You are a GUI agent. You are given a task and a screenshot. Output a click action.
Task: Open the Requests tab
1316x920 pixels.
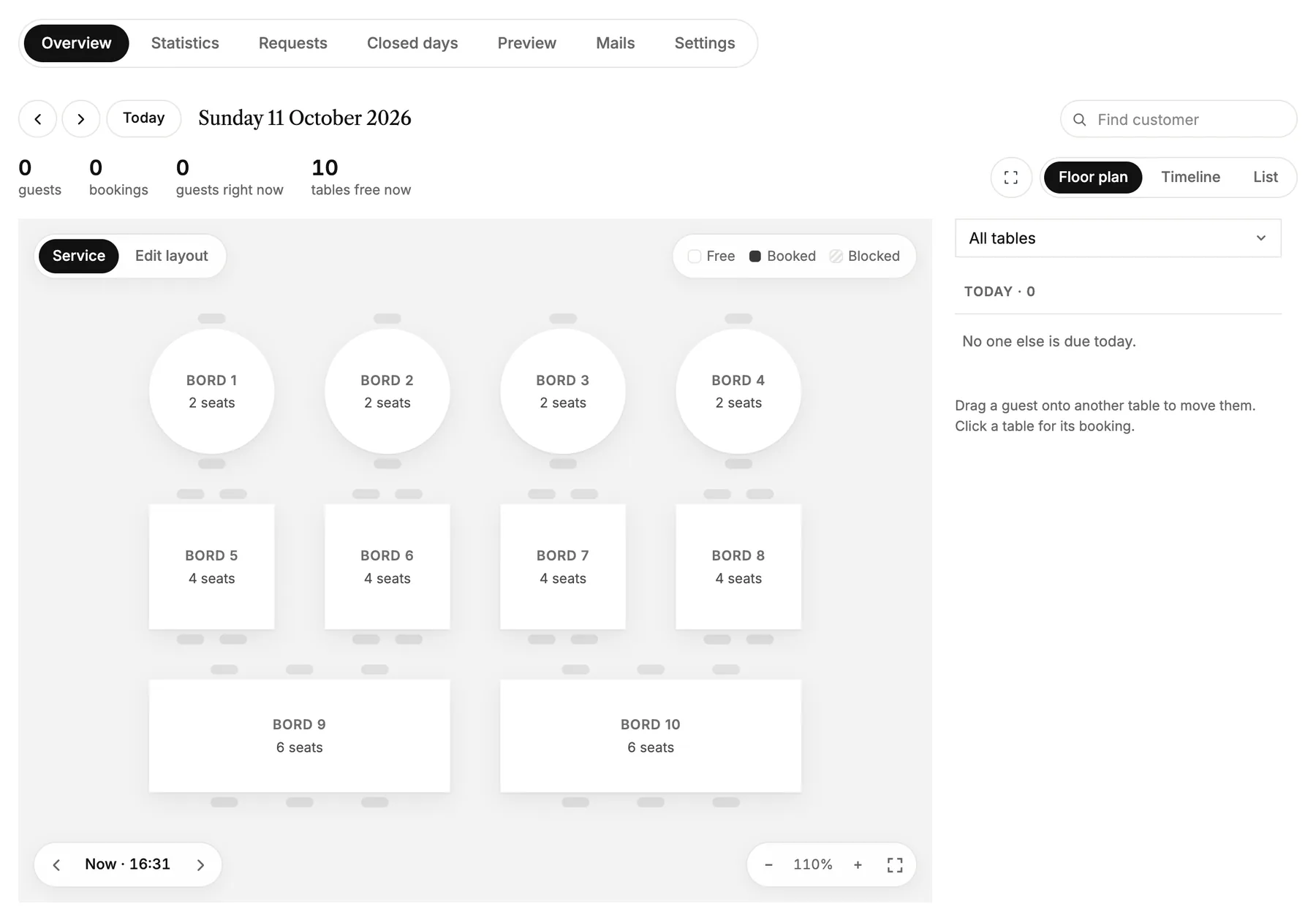(x=293, y=43)
